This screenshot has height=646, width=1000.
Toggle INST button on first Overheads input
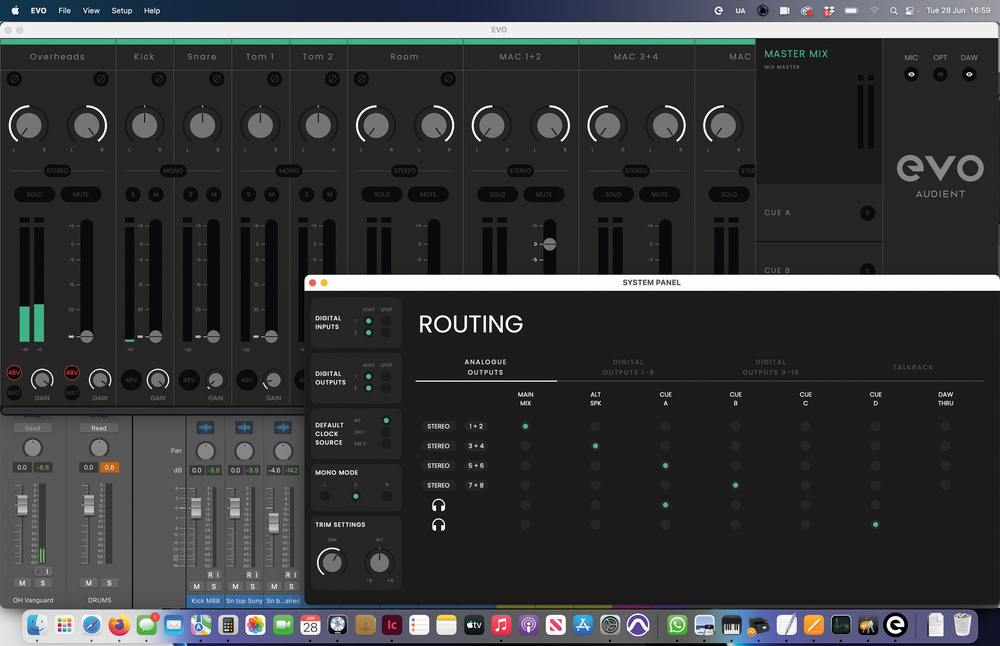[14, 393]
